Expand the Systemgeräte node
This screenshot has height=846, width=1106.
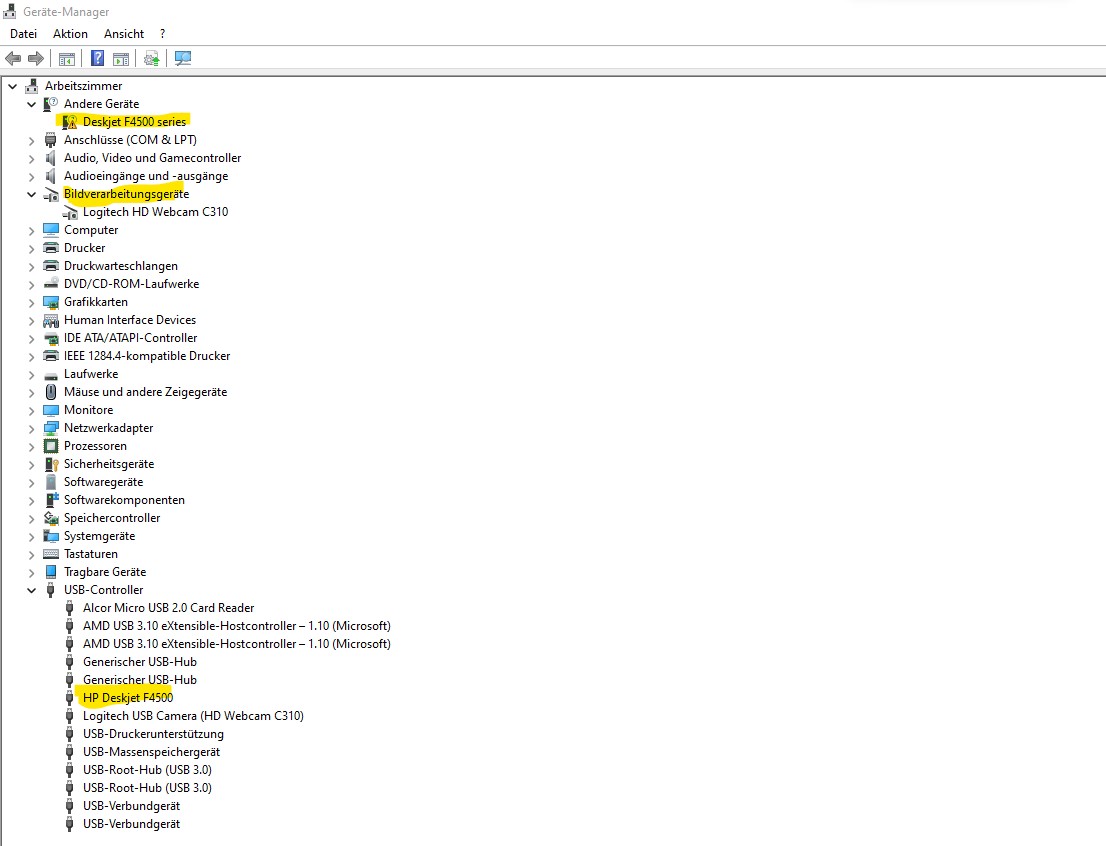tap(31, 536)
